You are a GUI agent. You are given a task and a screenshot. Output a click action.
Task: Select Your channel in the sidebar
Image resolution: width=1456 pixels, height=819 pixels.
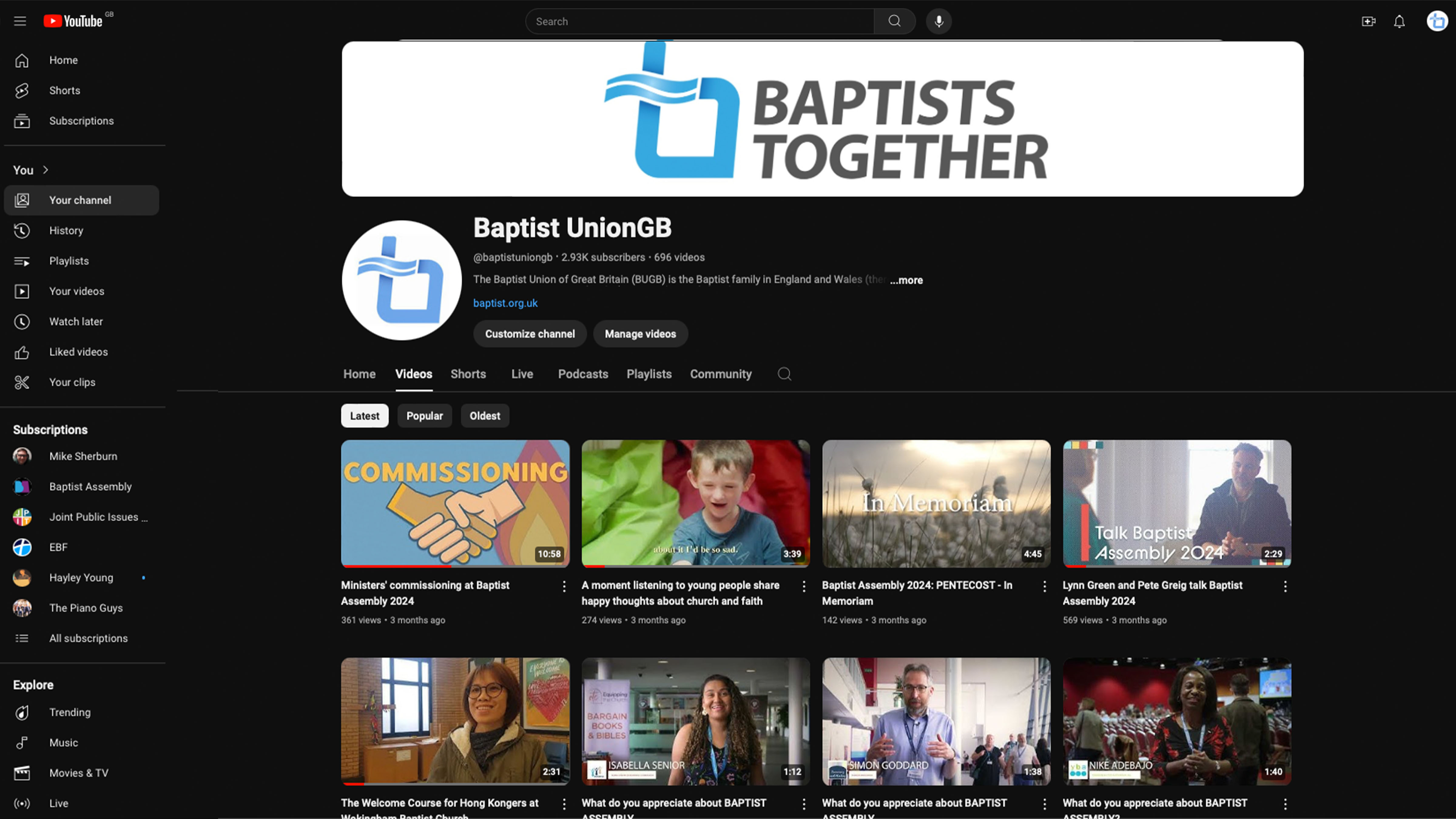(x=81, y=200)
